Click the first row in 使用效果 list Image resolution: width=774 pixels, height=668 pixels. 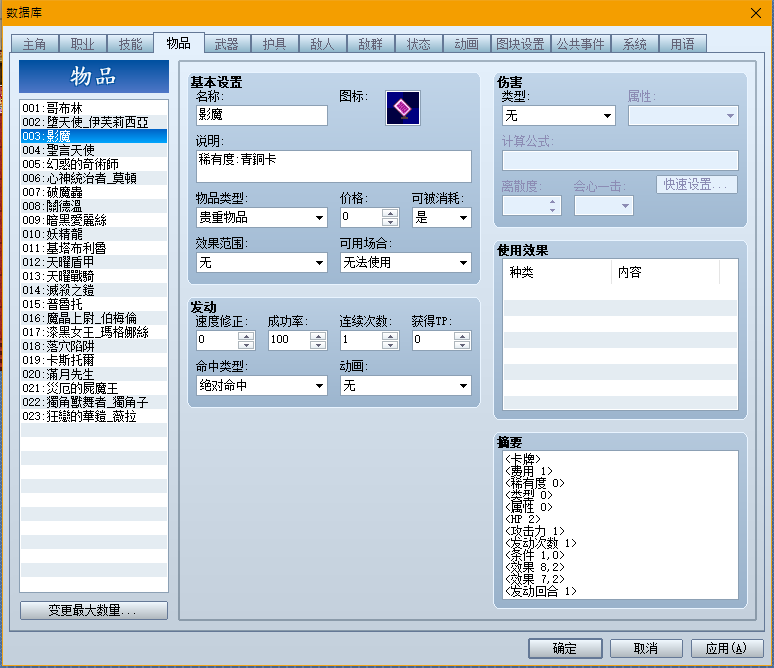coord(620,292)
